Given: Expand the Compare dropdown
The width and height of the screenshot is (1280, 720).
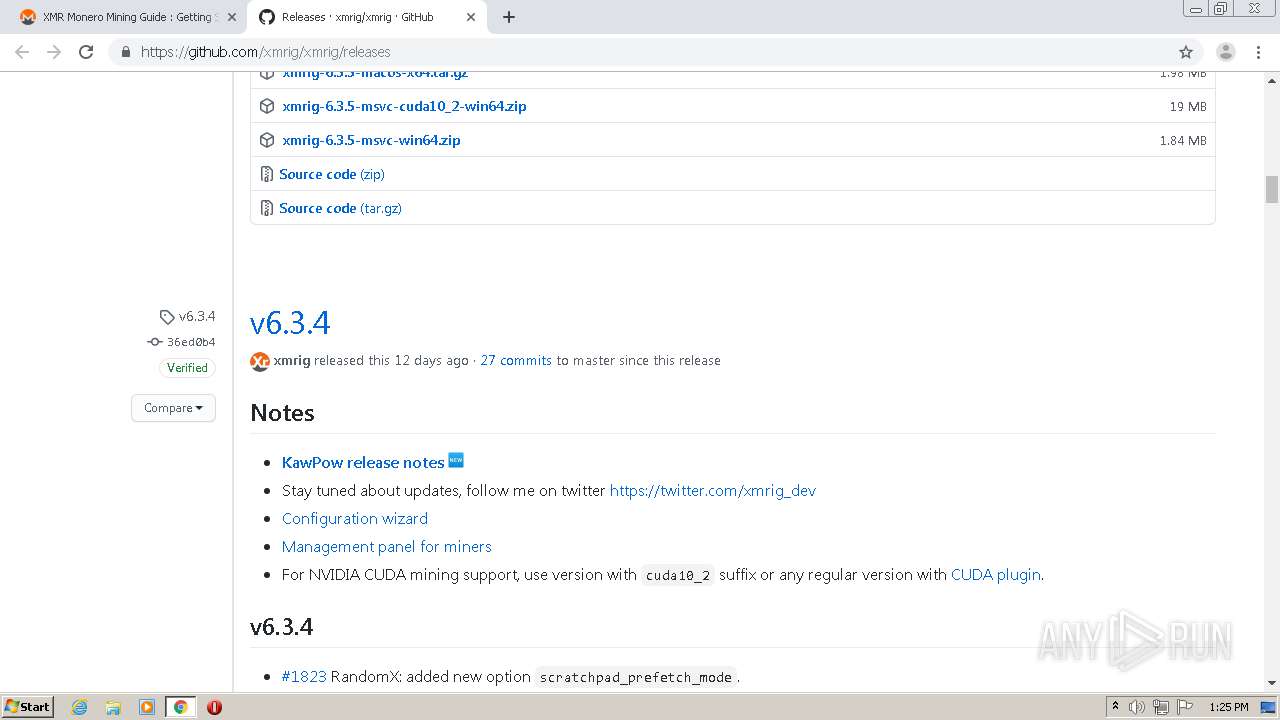Looking at the screenshot, I should pos(173,408).
